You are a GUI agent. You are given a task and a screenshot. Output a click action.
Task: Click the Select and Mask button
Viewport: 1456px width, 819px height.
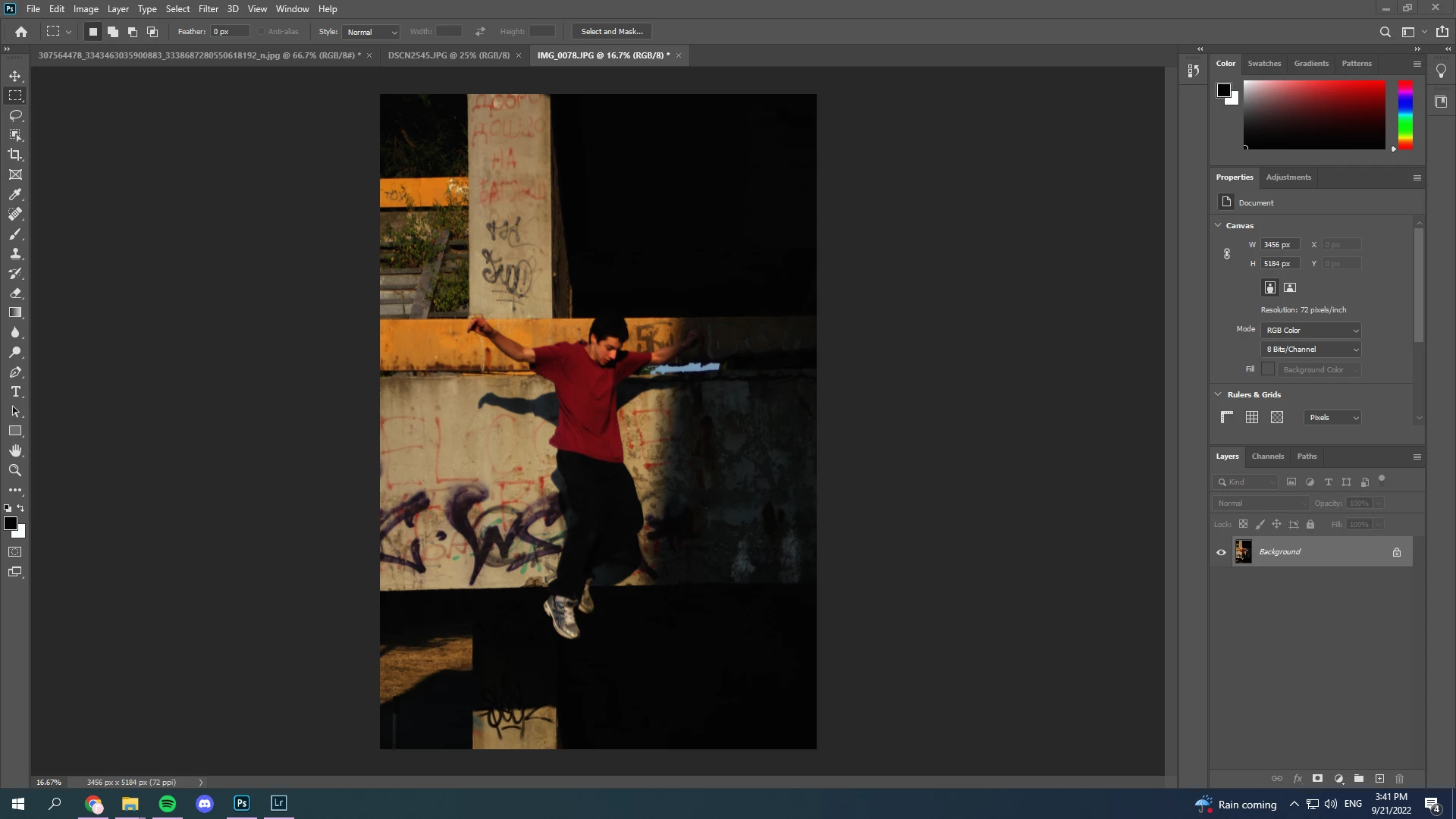point(611,32)
